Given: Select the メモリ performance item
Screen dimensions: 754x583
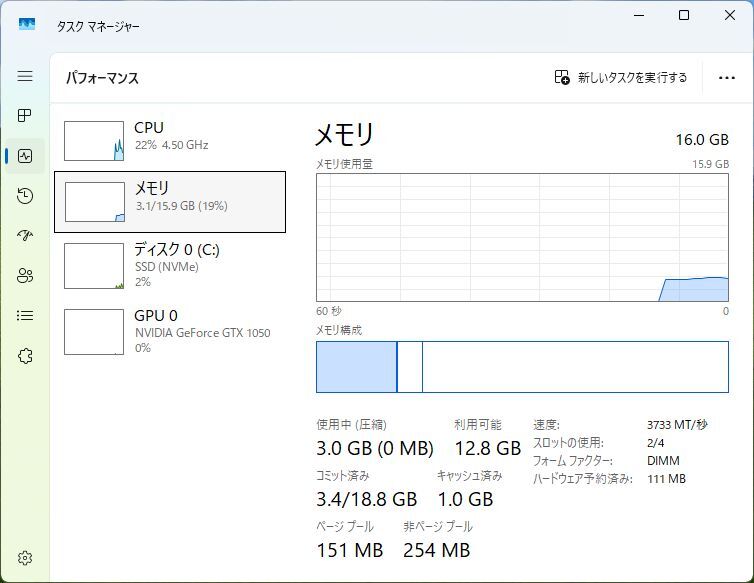Looking at the screenshot, I should (170, 201).
